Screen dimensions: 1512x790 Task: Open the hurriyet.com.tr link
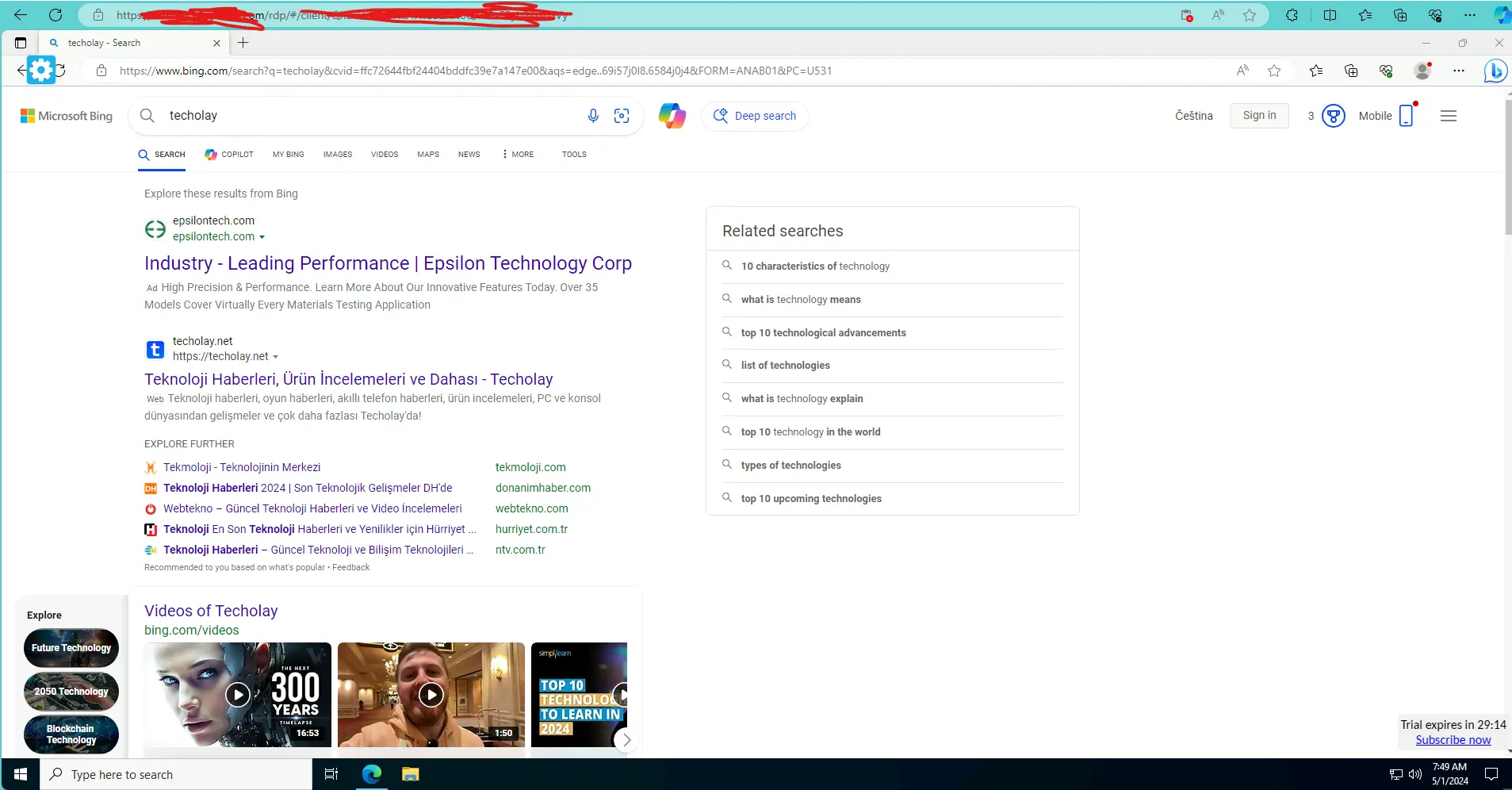[x=531, y=529]
